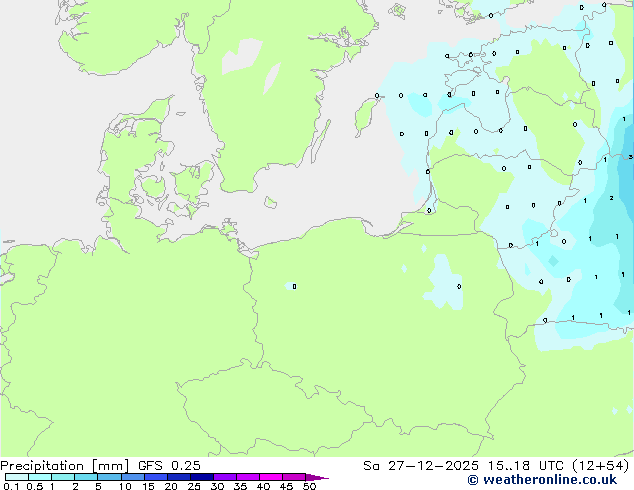Click the '2' precipitation value on the map
Screen dimensions: 634x490
point(611,198)
